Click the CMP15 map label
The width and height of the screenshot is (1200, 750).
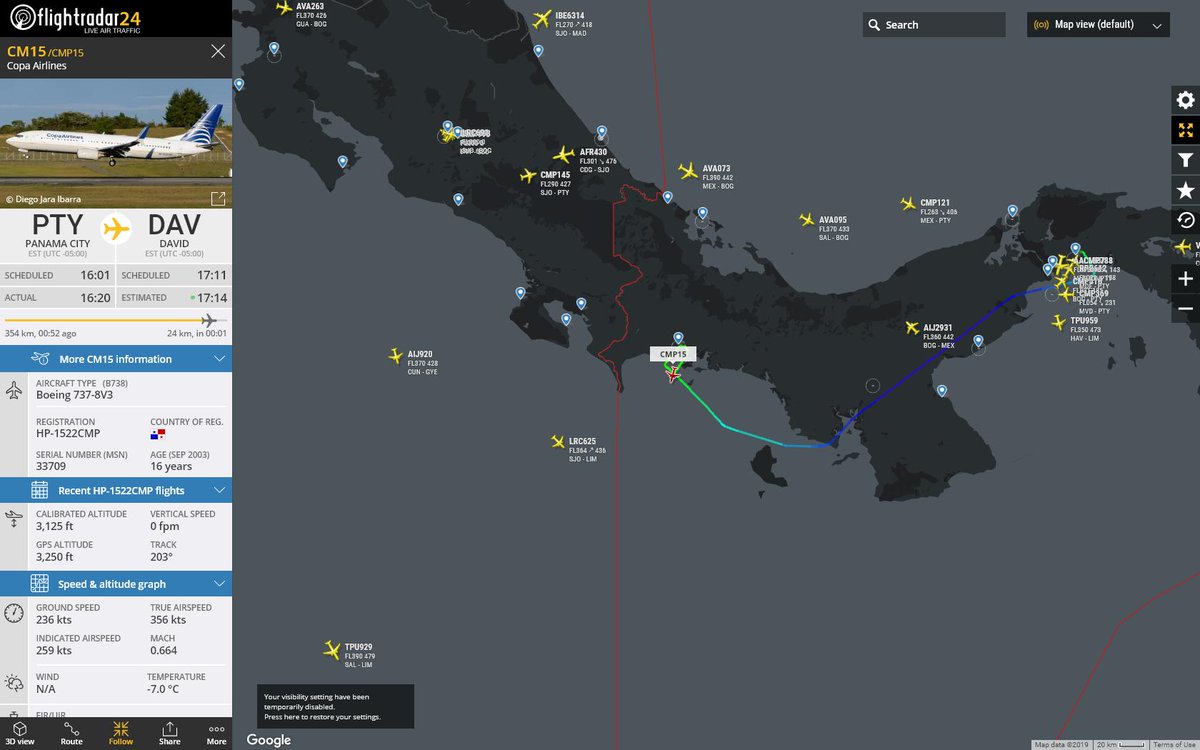[x=673, y=354]
